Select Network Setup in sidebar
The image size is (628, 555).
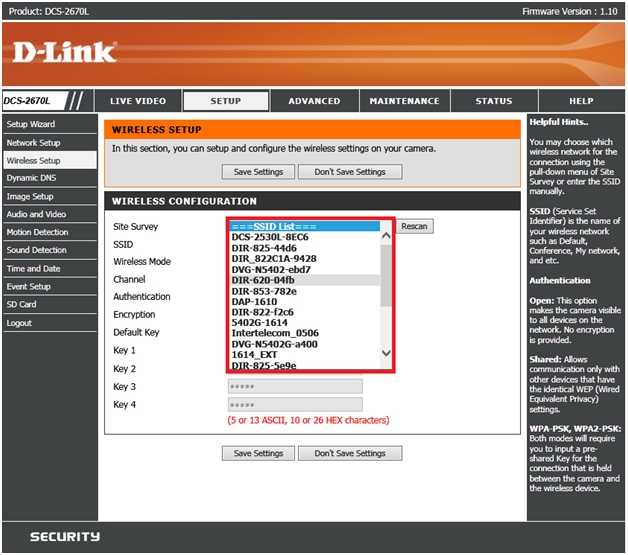pos(34,142)
